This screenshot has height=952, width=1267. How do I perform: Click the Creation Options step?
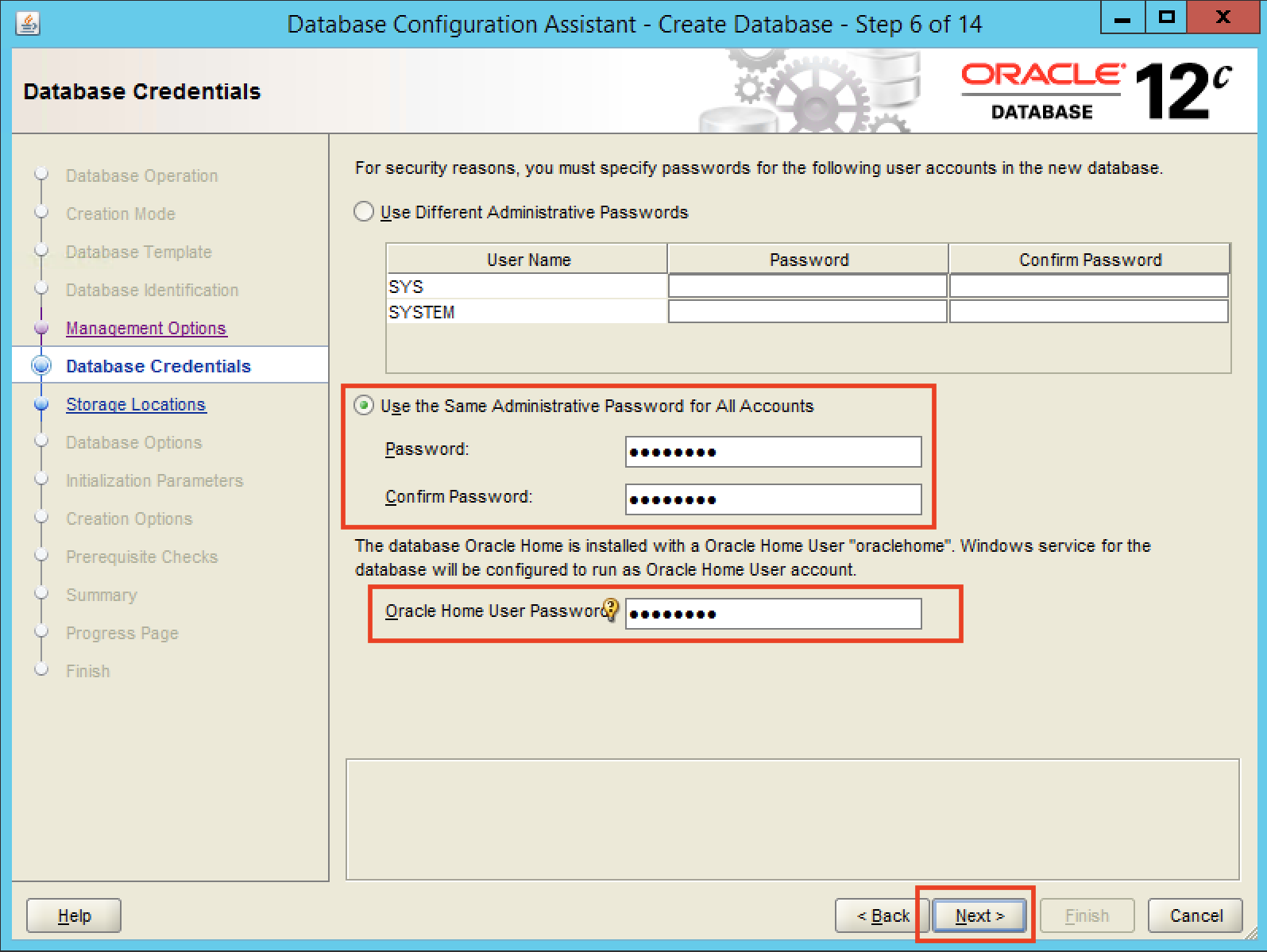129,518
